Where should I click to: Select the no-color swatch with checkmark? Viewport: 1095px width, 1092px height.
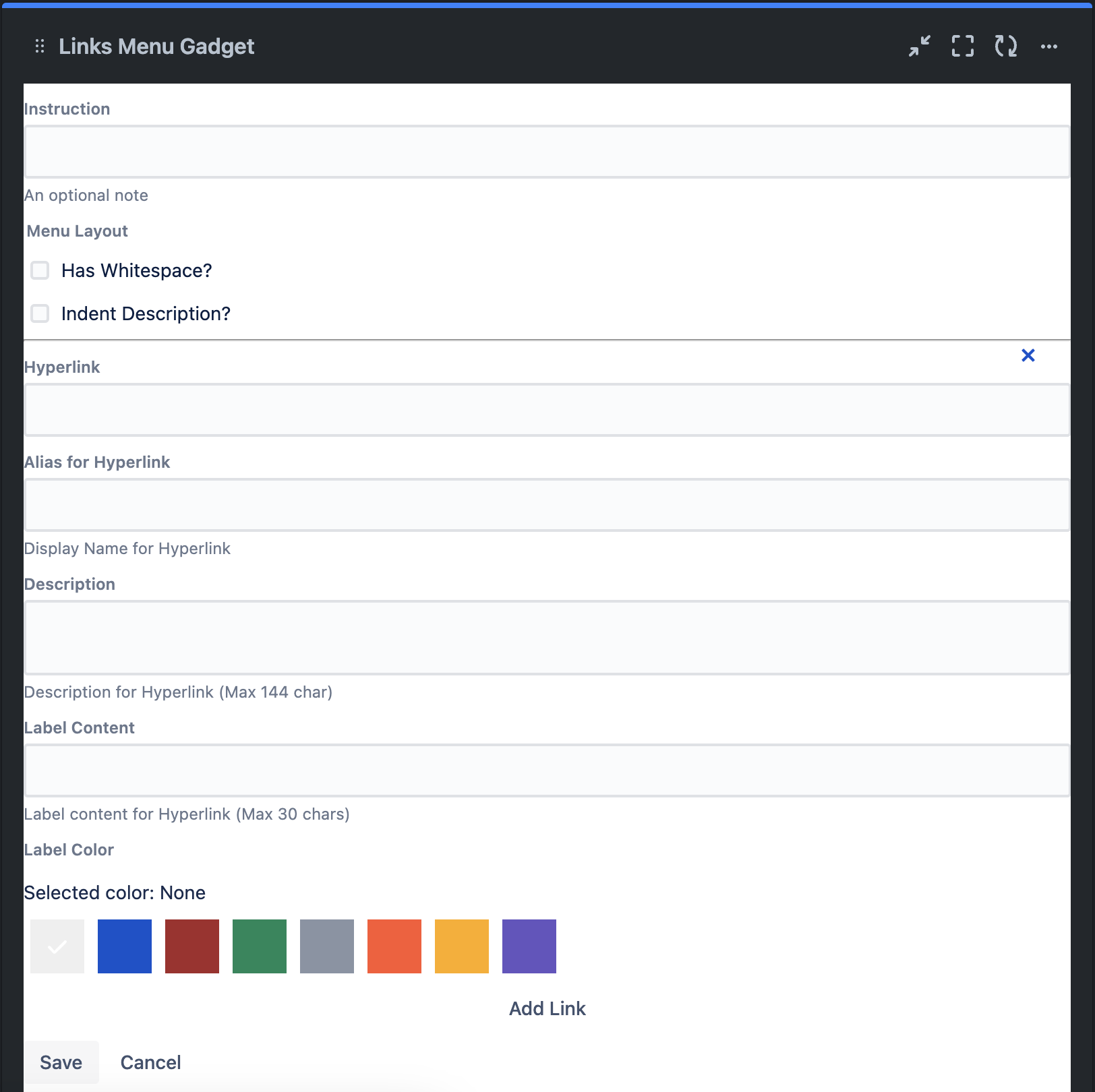(x=57, y=946)
